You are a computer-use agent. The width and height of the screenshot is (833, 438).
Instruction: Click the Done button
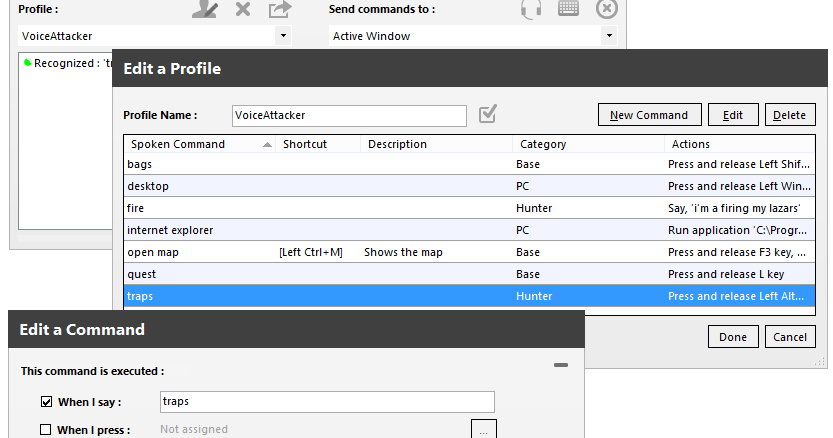click(x=733, y=337)
